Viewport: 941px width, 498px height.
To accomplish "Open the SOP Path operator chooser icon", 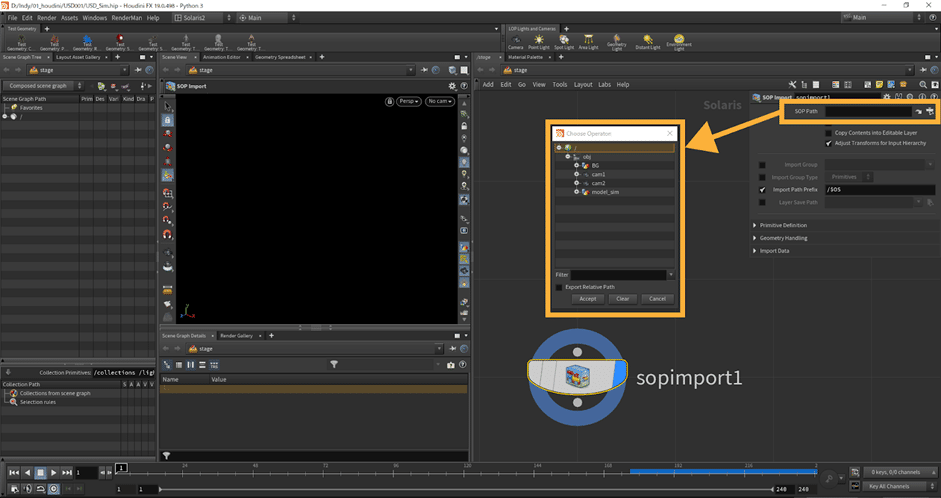I will pos(930,111).
